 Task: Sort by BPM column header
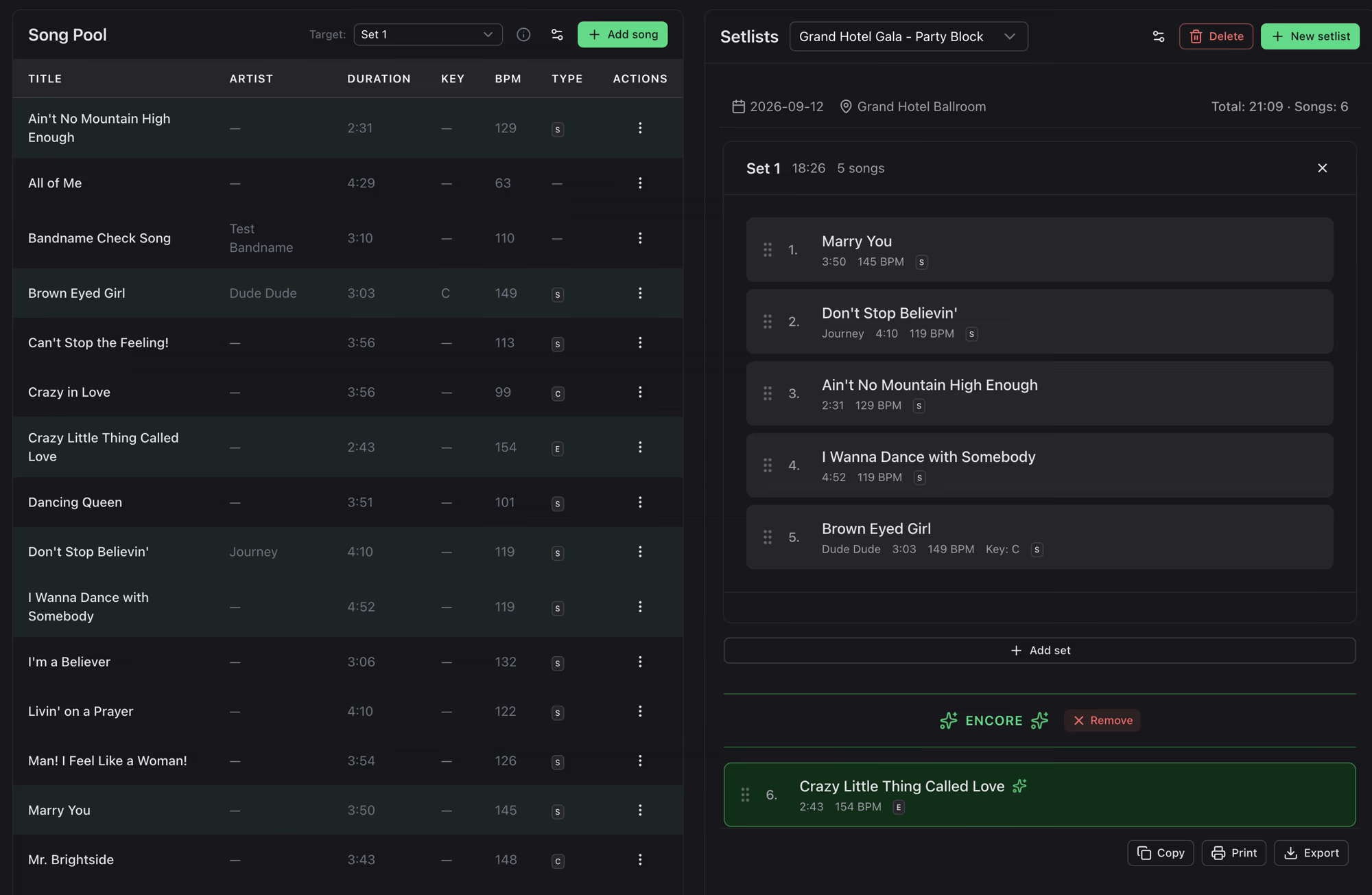click(x=508, y=79)
